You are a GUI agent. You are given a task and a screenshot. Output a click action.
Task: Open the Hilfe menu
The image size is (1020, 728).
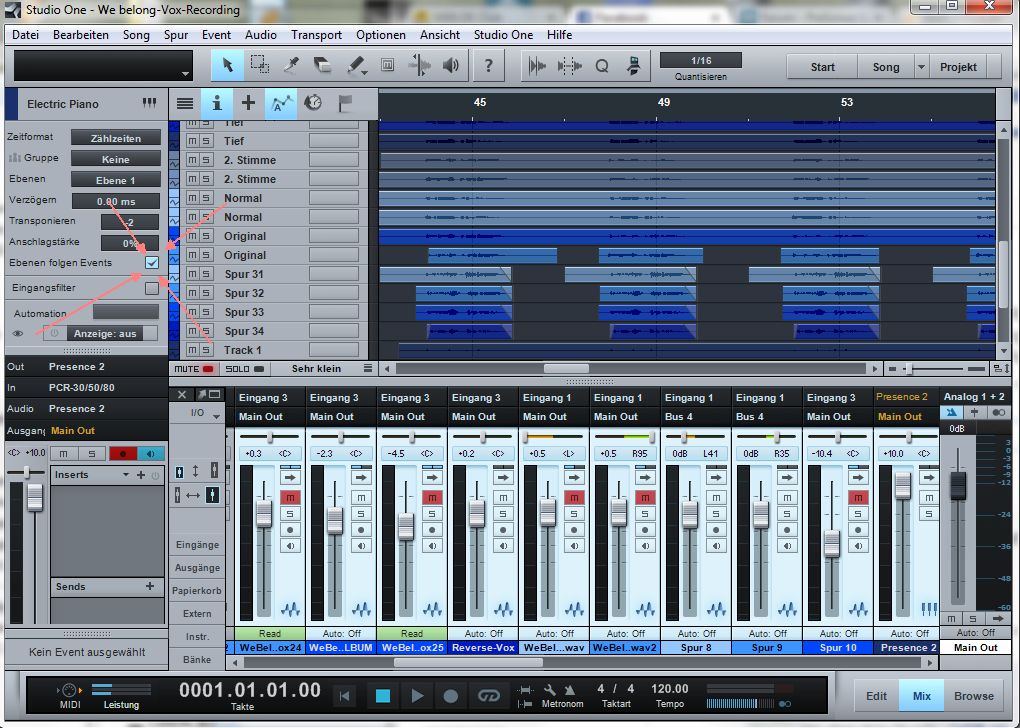click(x=559, y=35)
